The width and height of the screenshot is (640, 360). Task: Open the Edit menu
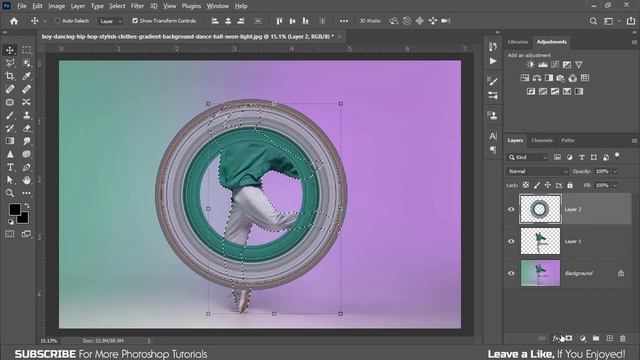[37, 6]
